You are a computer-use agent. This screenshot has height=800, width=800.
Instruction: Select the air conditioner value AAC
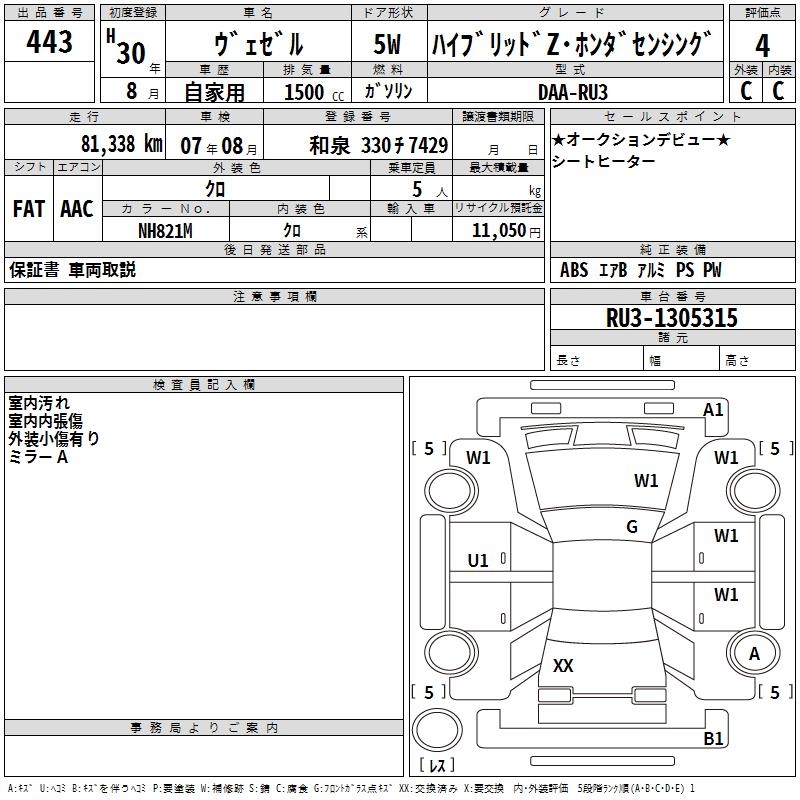77,209
